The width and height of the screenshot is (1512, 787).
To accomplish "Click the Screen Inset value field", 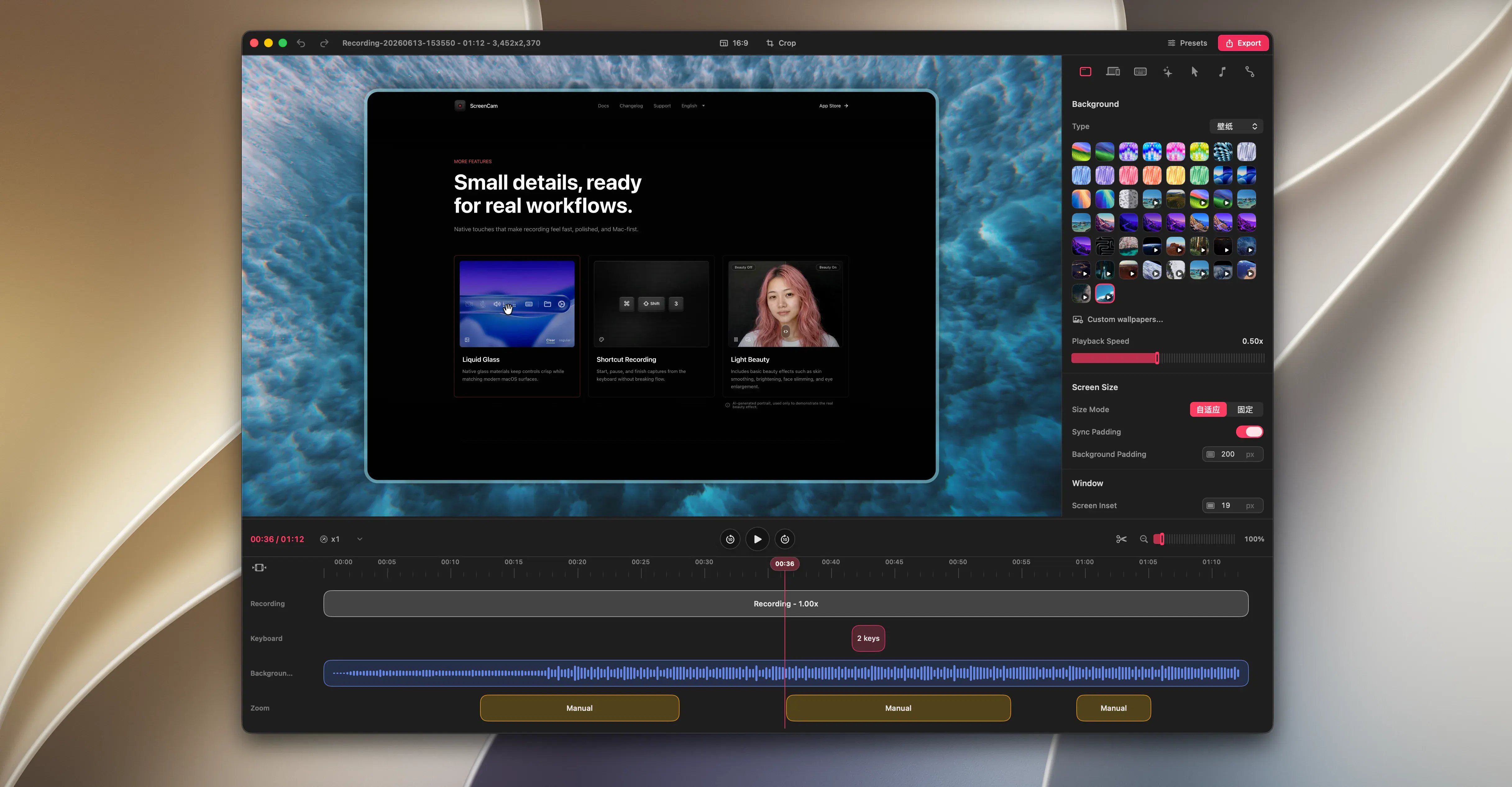I will pos(1233,505).
